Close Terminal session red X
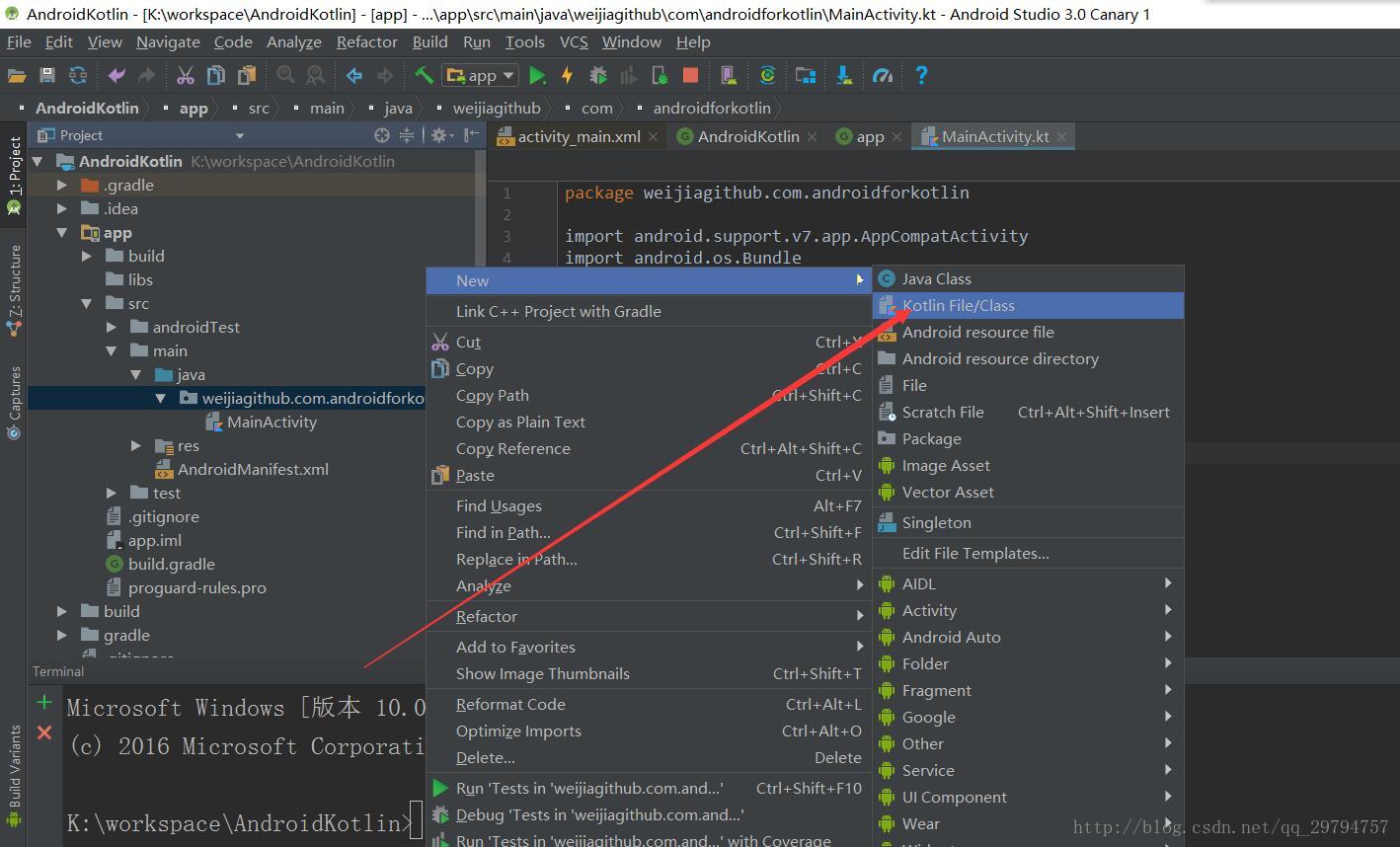The height and width of the screenshot is (847, 1400). (43, 732)
